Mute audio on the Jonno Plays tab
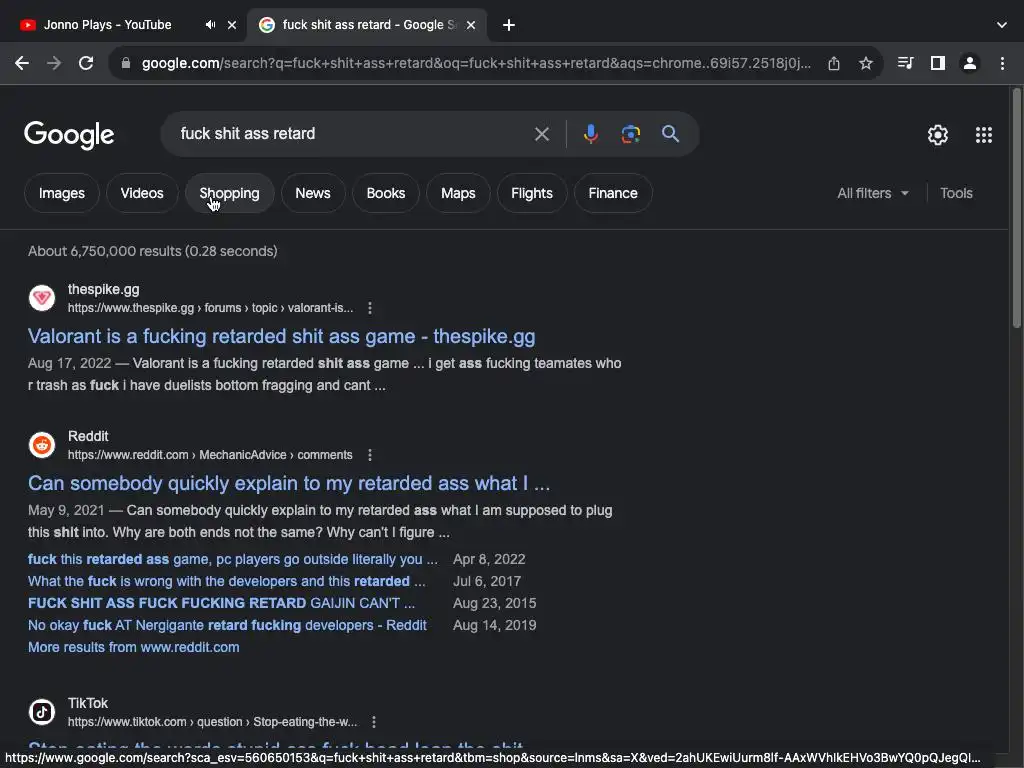 210,25
